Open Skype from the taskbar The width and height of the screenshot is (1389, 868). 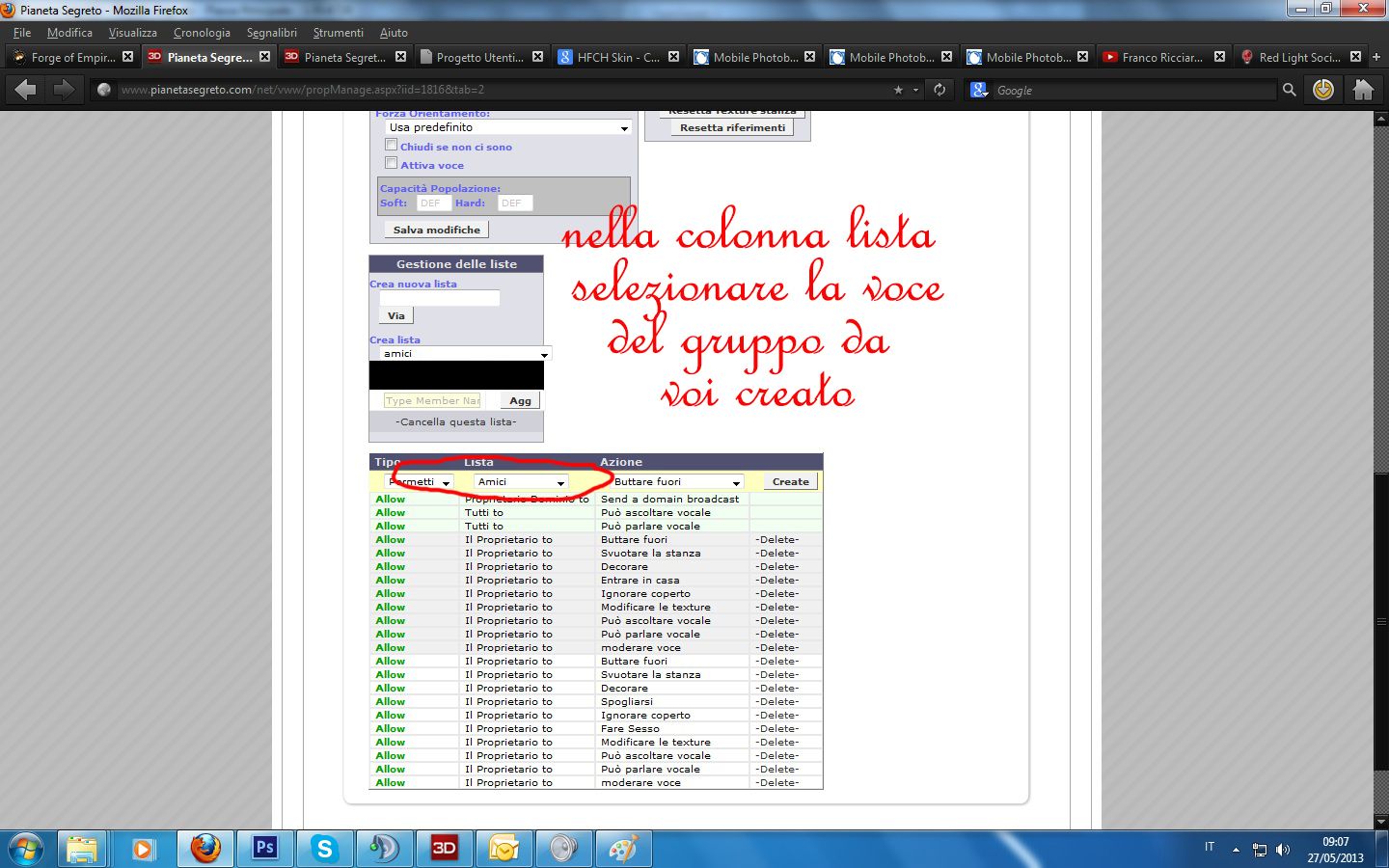324,849
